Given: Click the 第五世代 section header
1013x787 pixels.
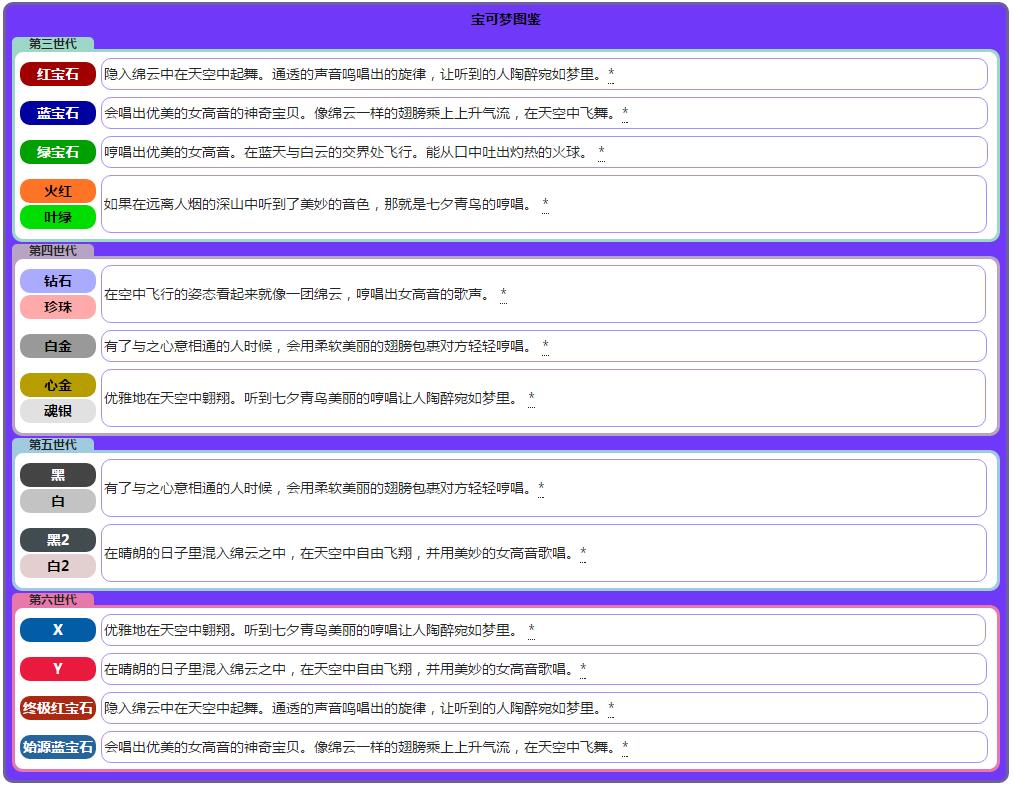Looking at the screenshot, I should [53, 445].
